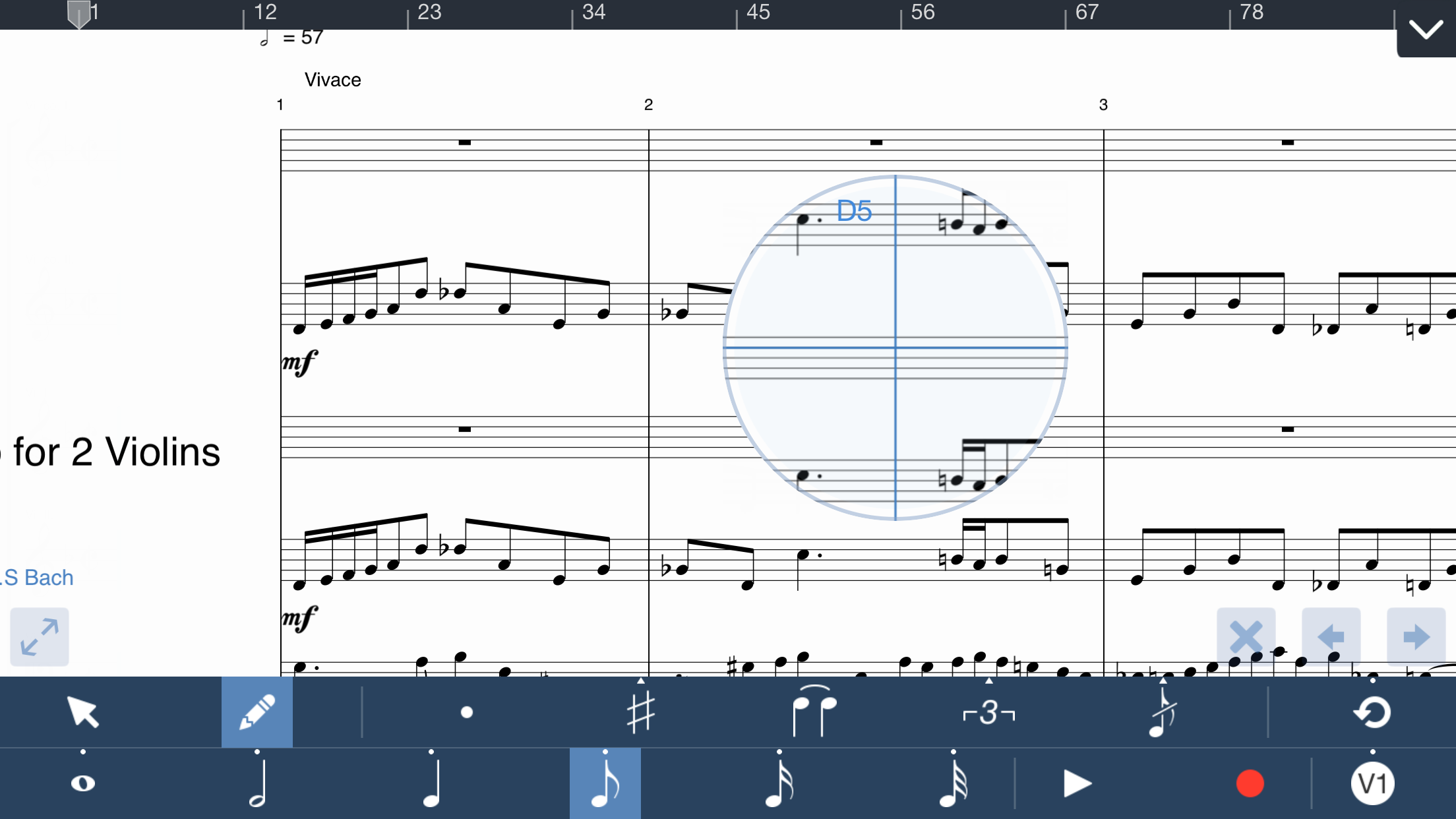Image resolution: width=1456 pixels, height=819 pixels.
Task: Open the triplet tuplet options
Action: [x=988, y=712]
